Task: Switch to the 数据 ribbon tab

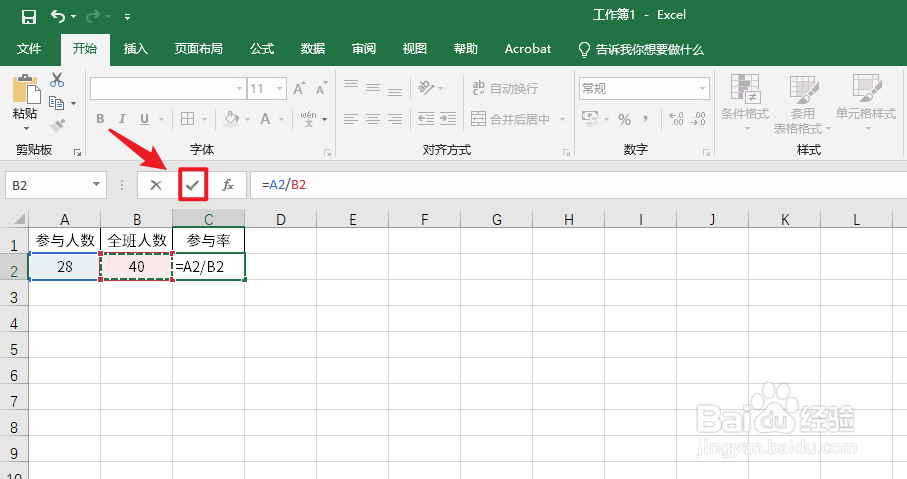Action: [x=312, y=49]
